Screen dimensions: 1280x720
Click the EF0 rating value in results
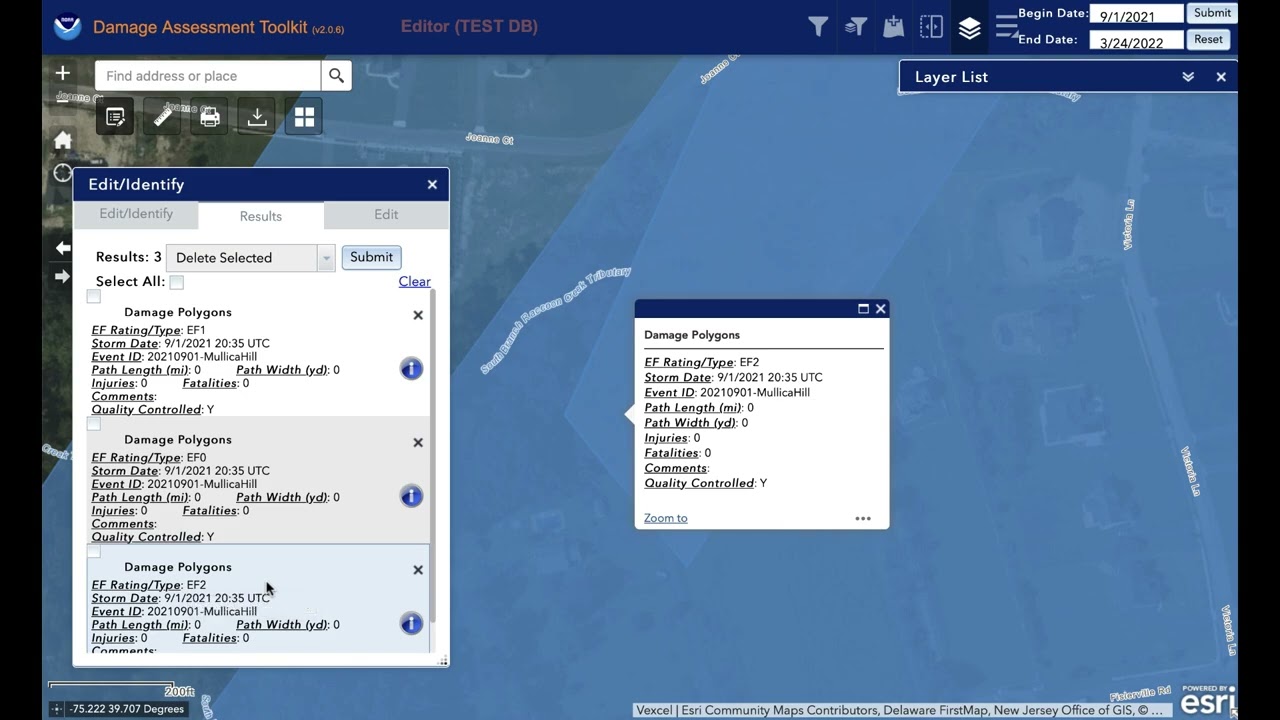pos(196,457)
